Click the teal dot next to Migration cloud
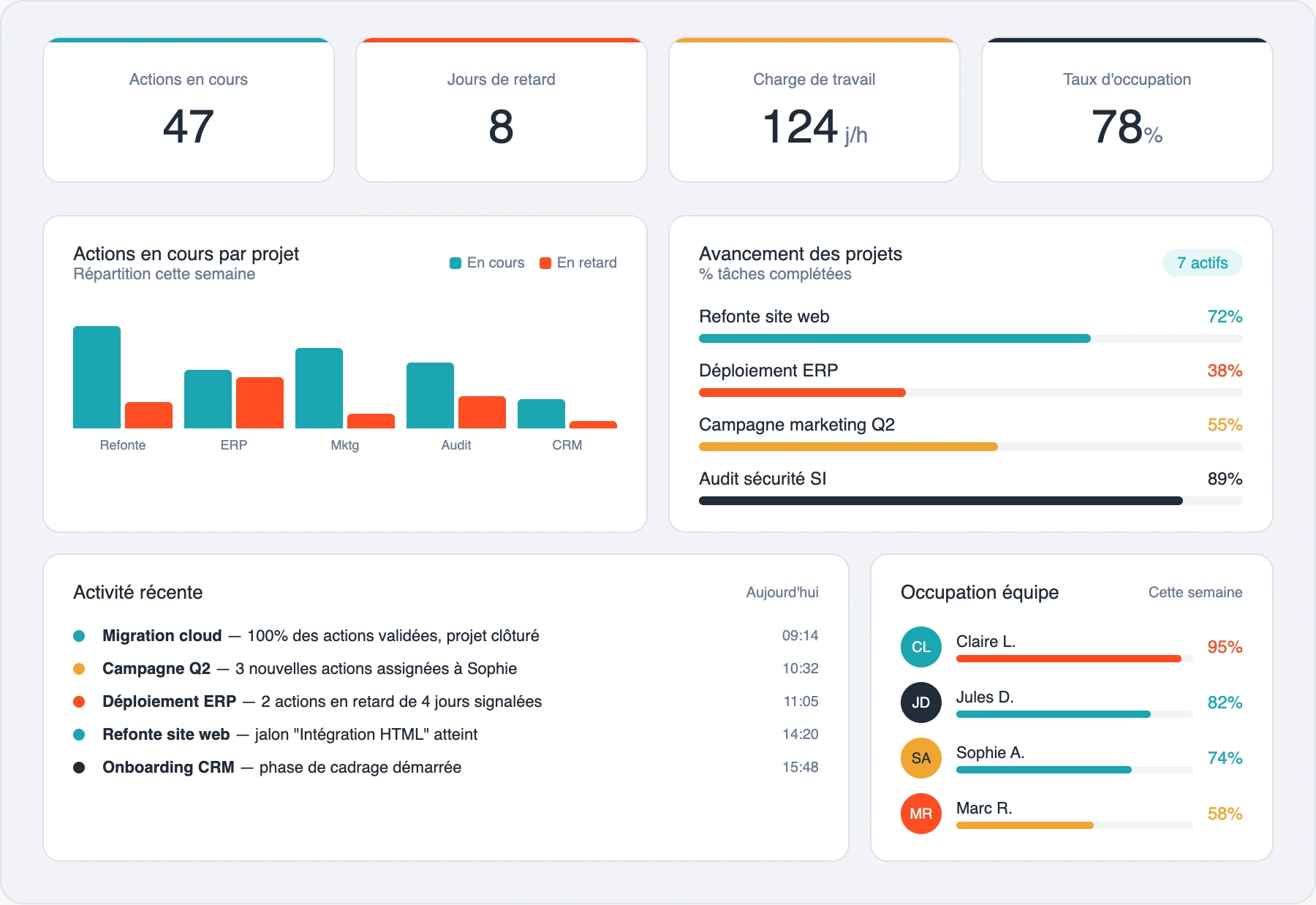 pyautogui.click(x=79, y=635)
